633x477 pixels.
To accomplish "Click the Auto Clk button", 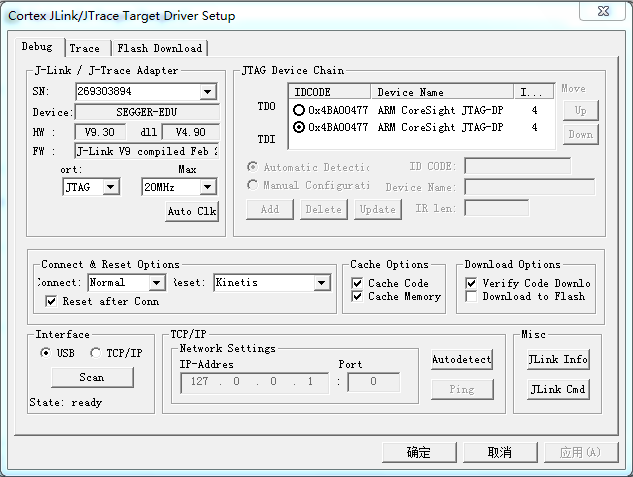I will (192, 211).
